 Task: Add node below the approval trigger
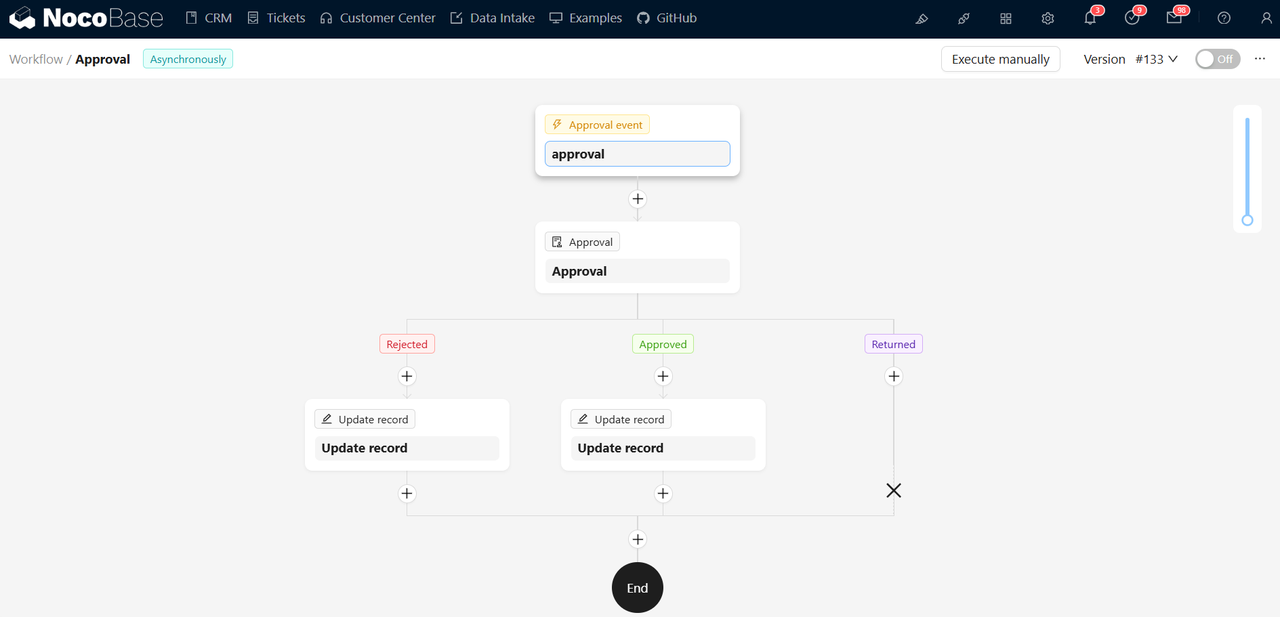point(637,199)
